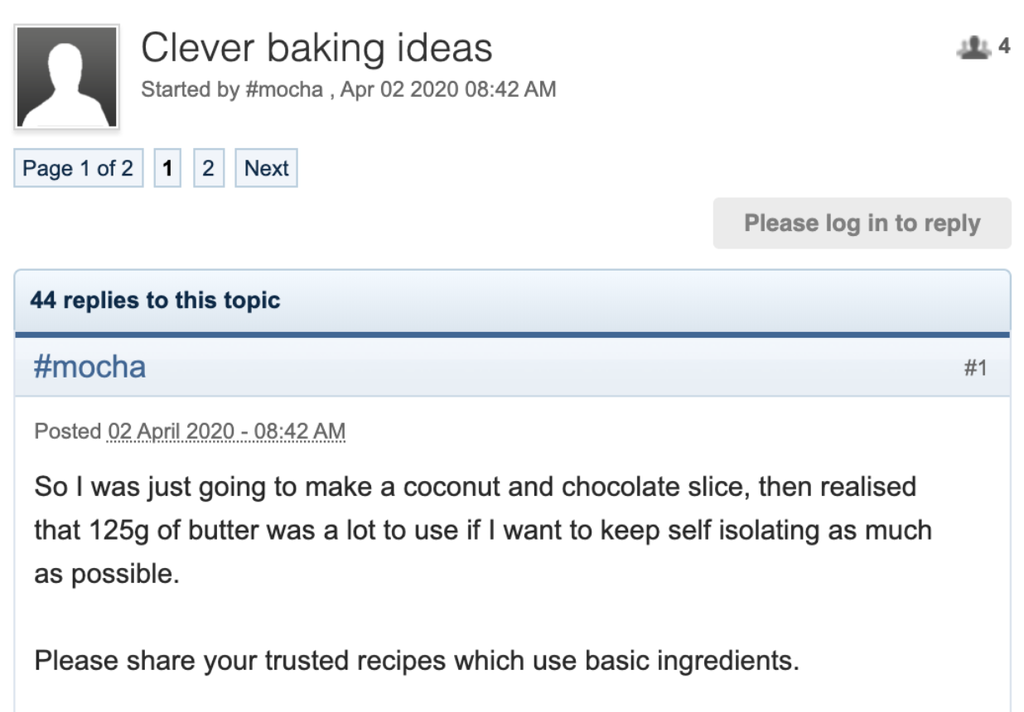The image size is (1024, 712).
Task: Open the "Page 1 of 2" page jump dropdown
Action: 78,168
